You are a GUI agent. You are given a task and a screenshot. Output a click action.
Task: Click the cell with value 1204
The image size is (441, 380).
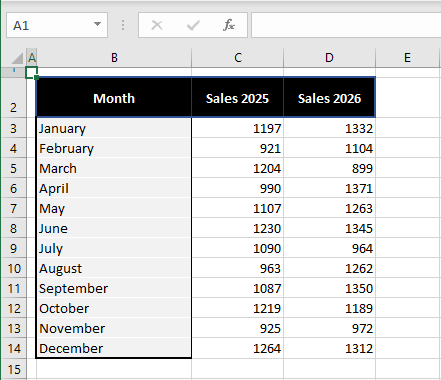click(x=238, y=168)
